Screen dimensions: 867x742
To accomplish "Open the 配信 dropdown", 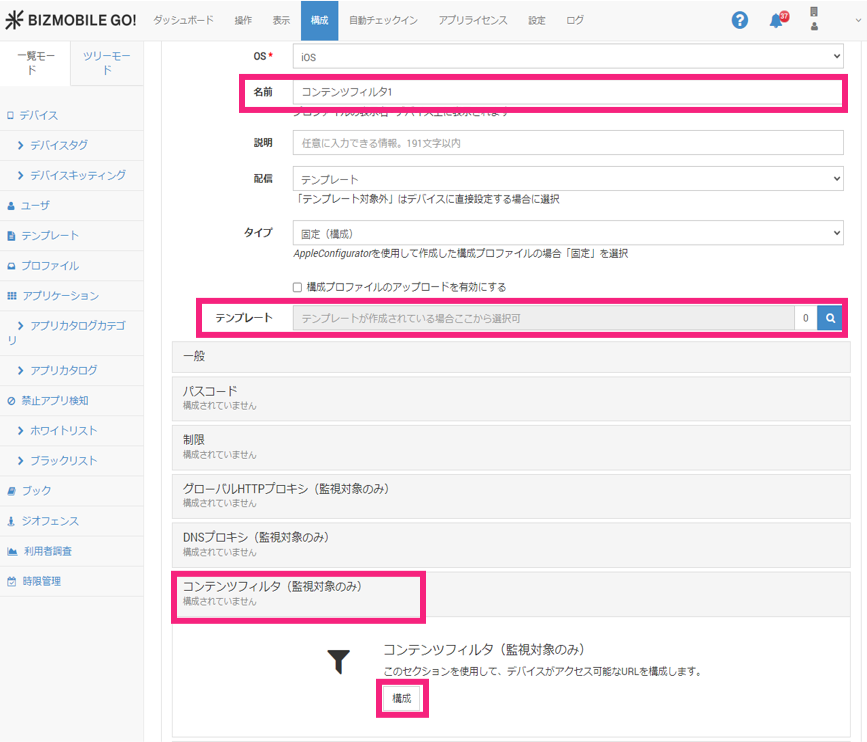I will 567,179.
